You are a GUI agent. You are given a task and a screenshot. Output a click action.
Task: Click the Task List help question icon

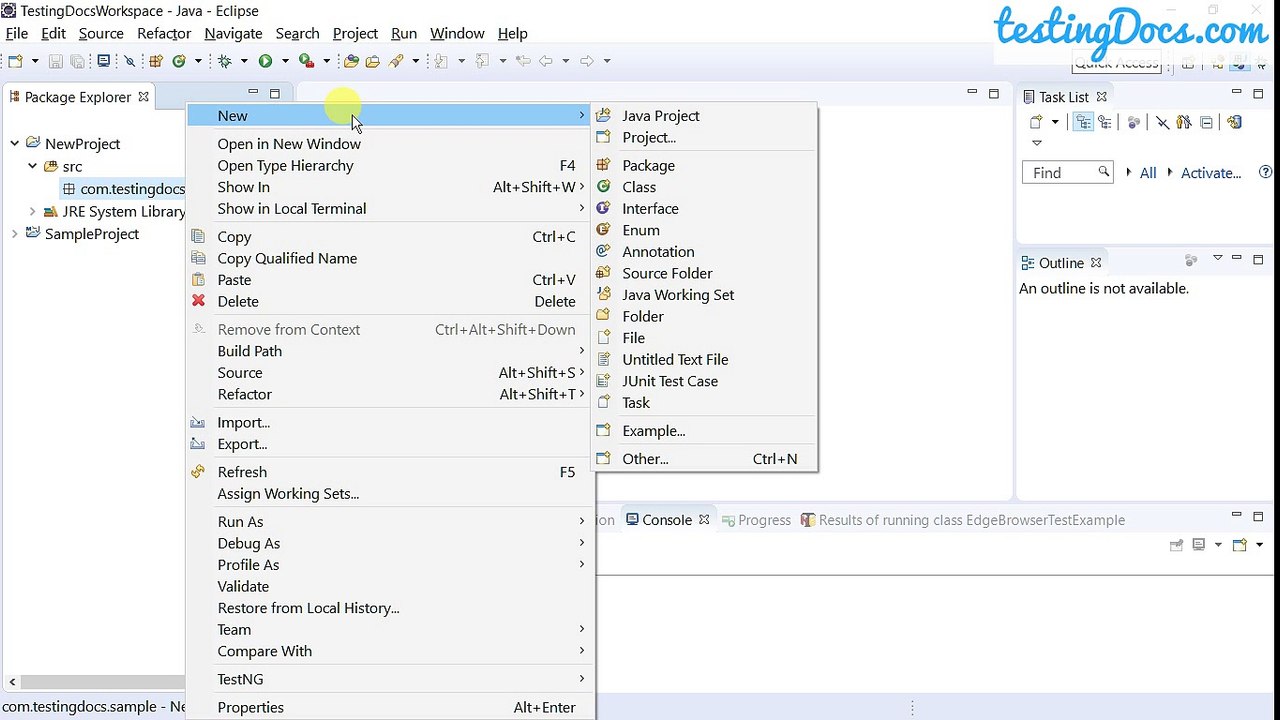click(1265, 172)
